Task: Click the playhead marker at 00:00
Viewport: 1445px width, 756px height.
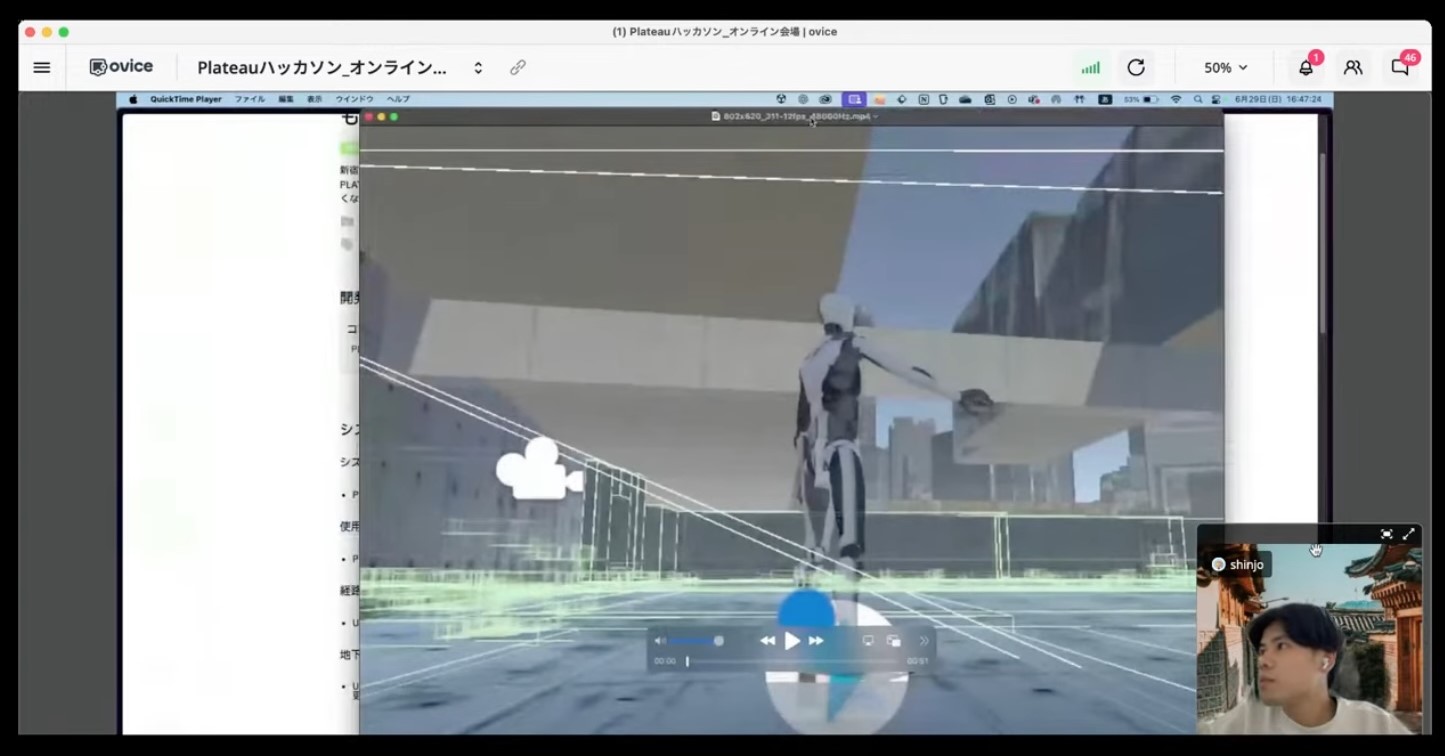Action: coord(687,661)
